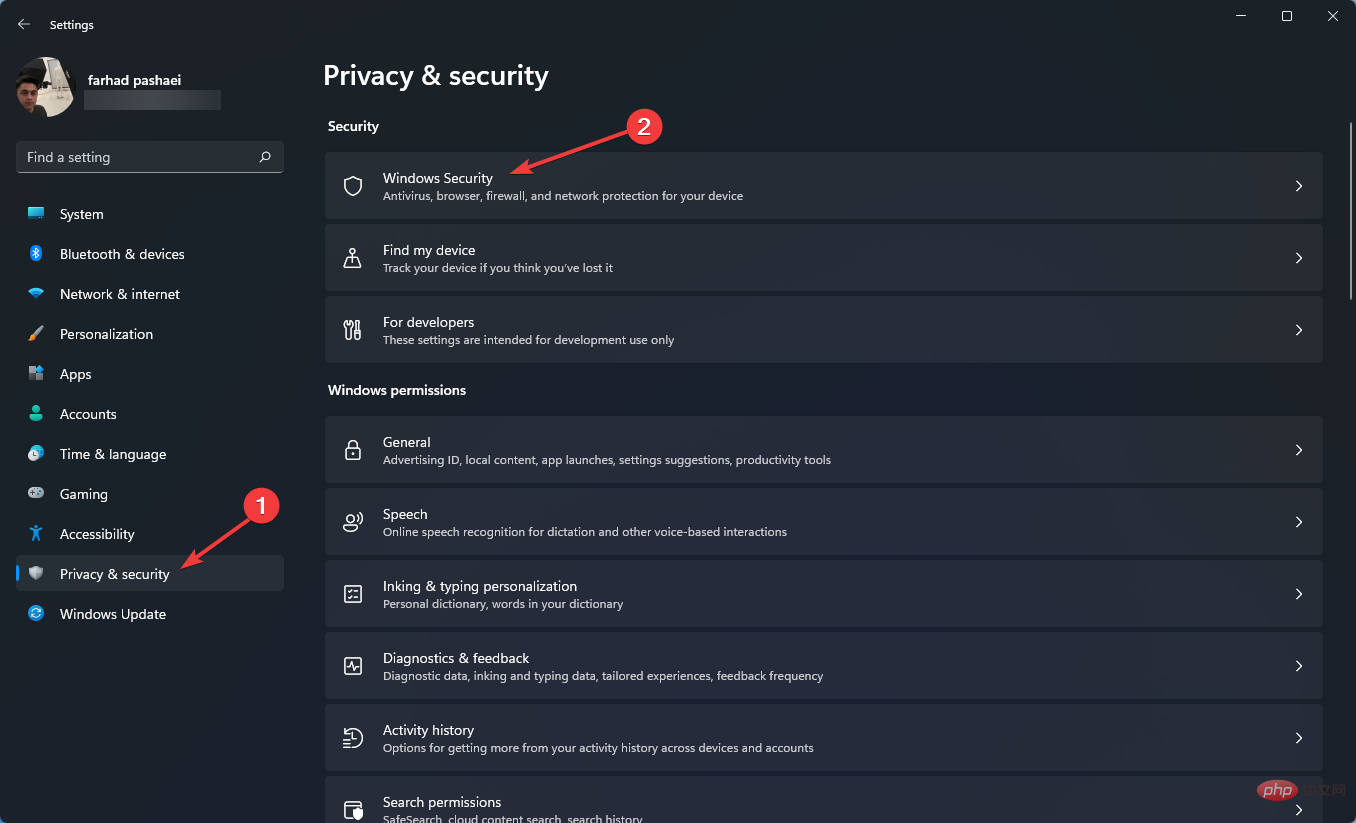Click the Speech recognition icon

click(353, 522)
